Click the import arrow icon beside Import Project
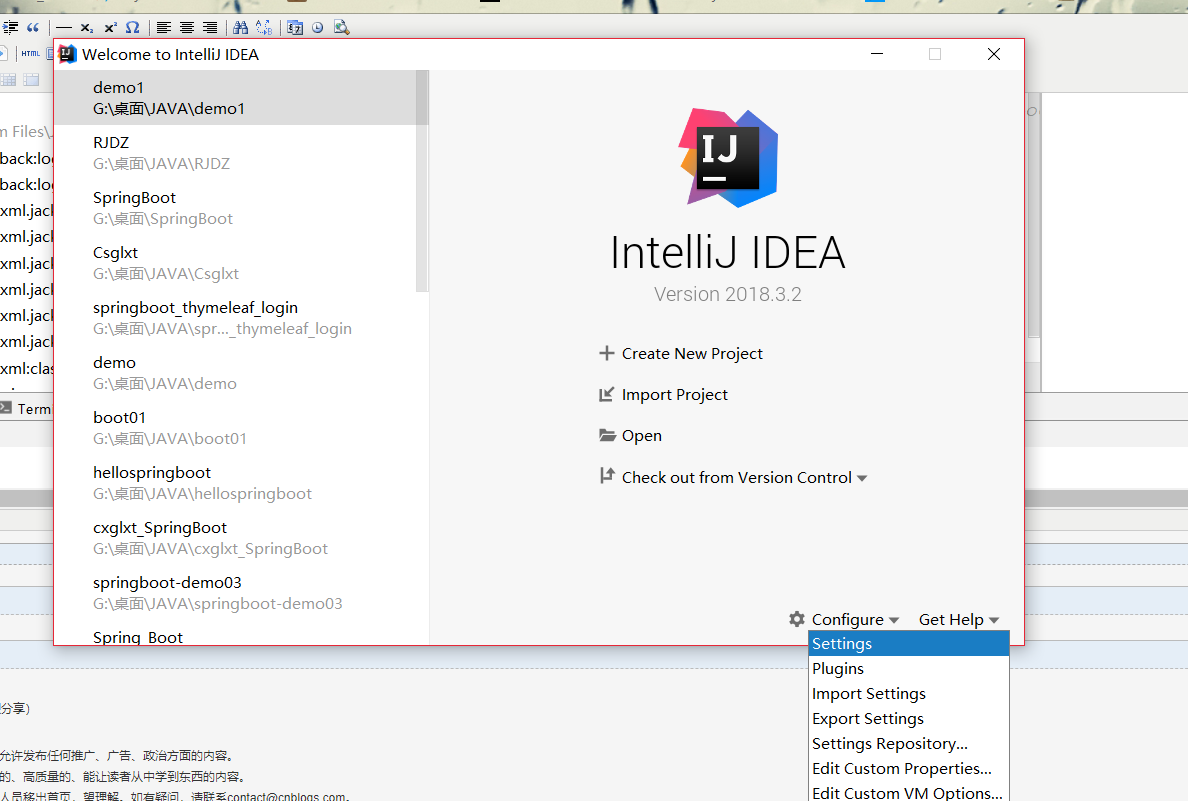Viewport: 1188px width, 801px height. point(606,394)
